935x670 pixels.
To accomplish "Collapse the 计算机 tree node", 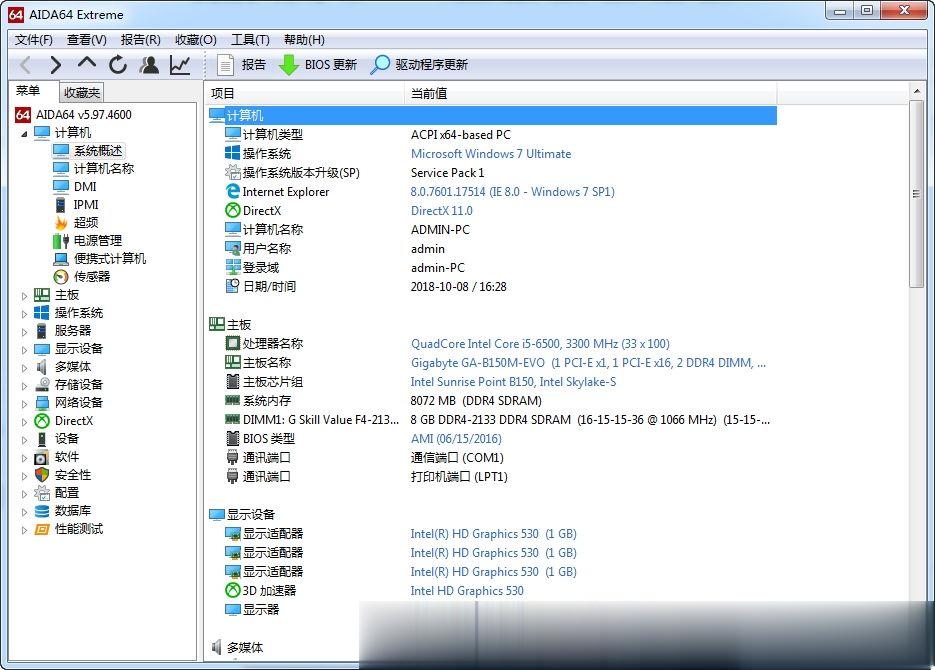I will click(x=24, y=134).
